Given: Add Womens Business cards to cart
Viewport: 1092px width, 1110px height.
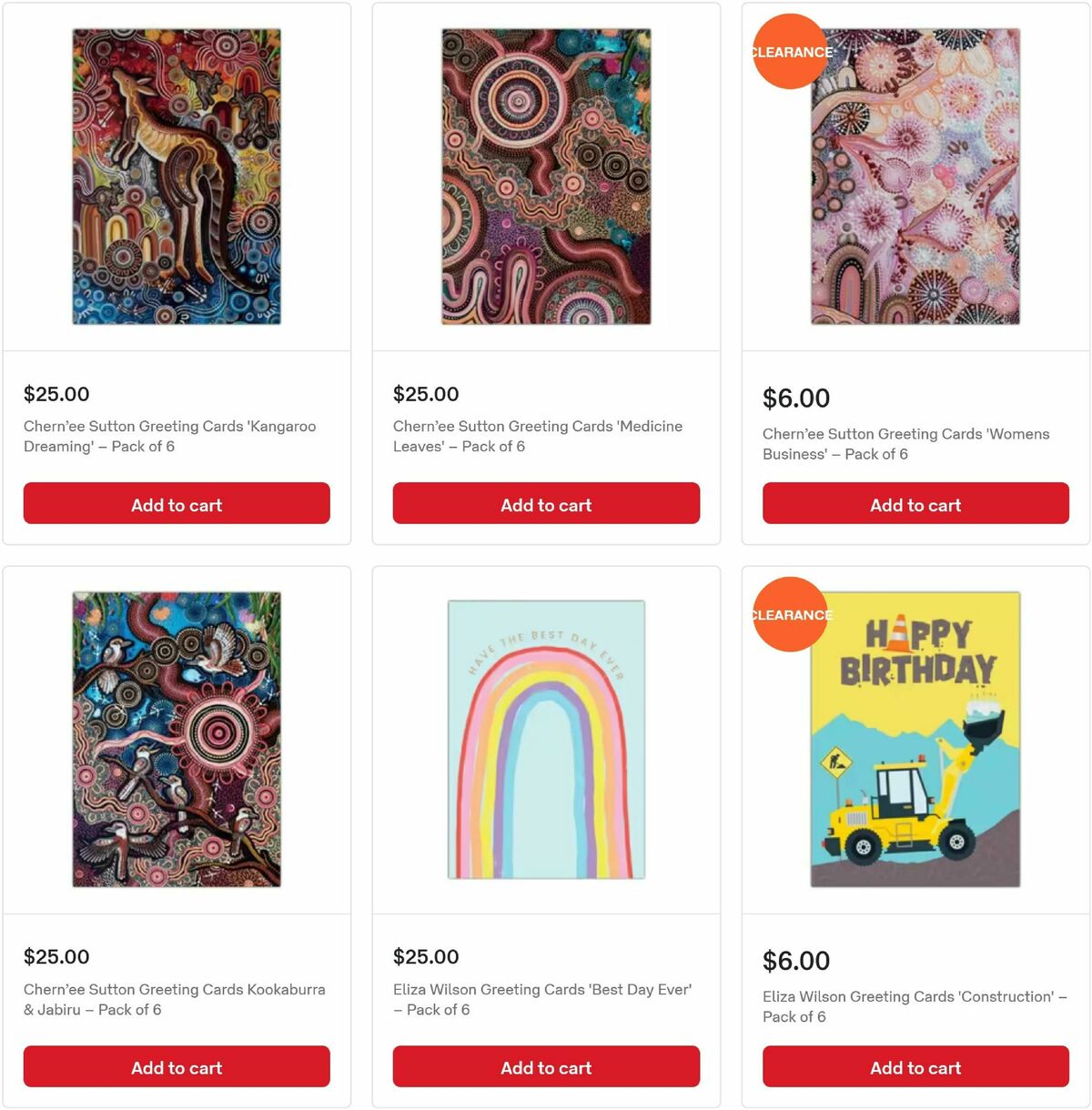Looking at the screenshot, I should [915, 503].
